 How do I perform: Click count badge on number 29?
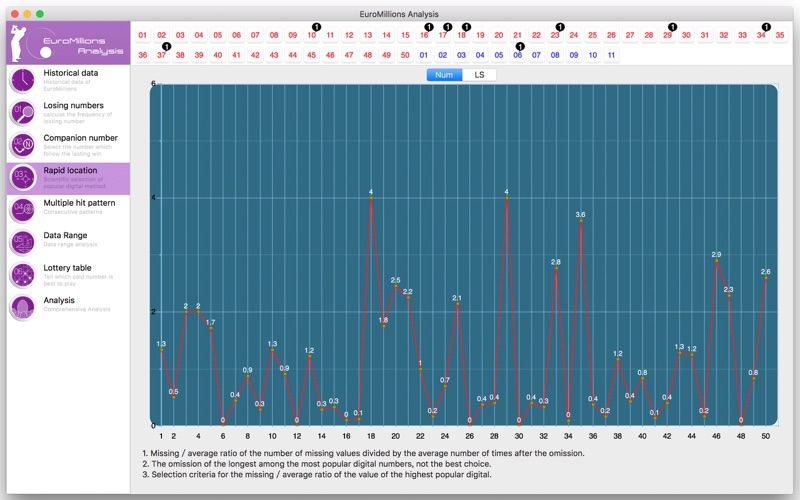pyautogui.click(x=672, y=27)
